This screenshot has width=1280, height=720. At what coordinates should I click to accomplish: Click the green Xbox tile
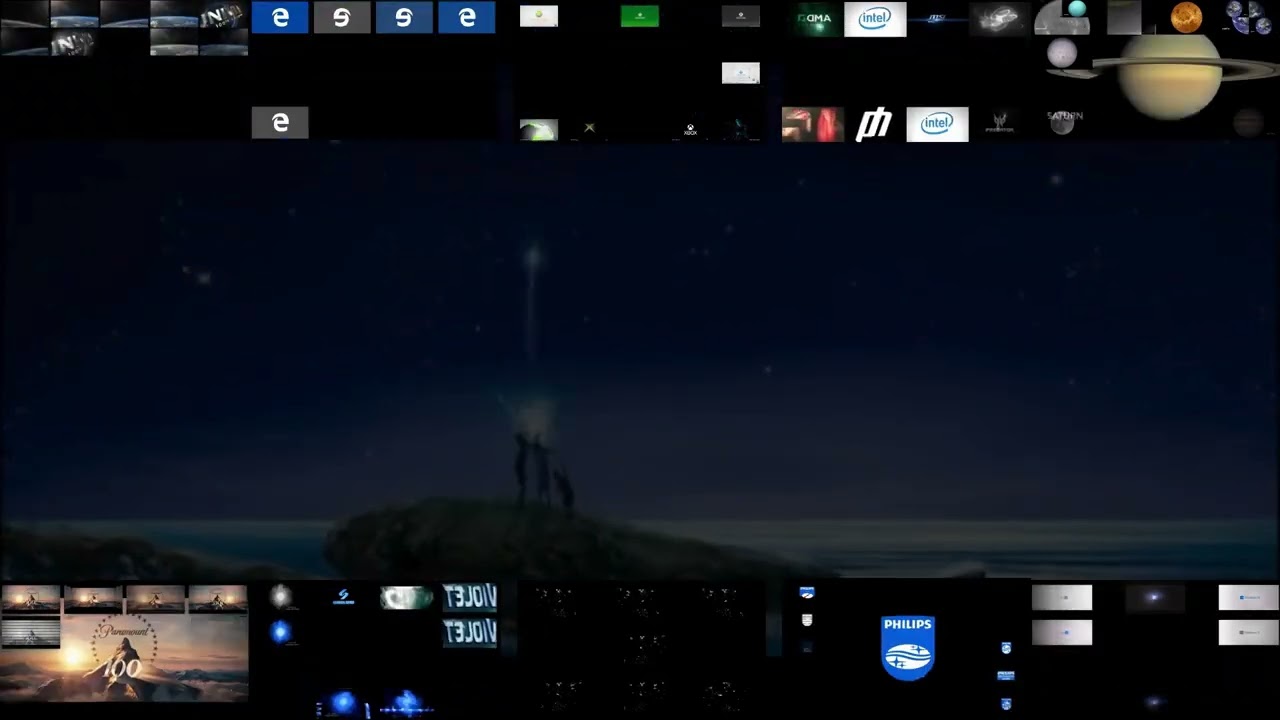click(640, 16)
